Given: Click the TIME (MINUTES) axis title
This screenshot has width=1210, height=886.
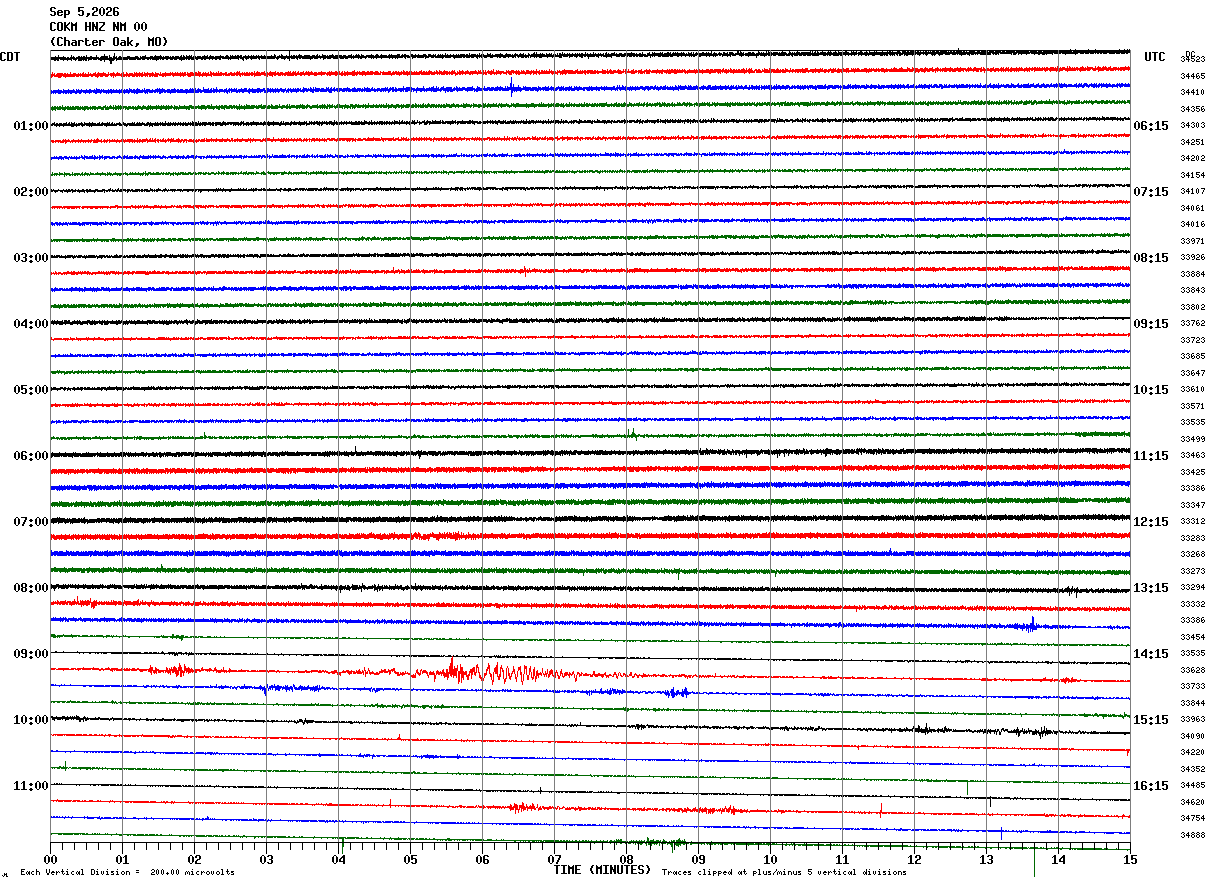Looking at the screenshot, I should pyautogui.click(x=602, y=870).
